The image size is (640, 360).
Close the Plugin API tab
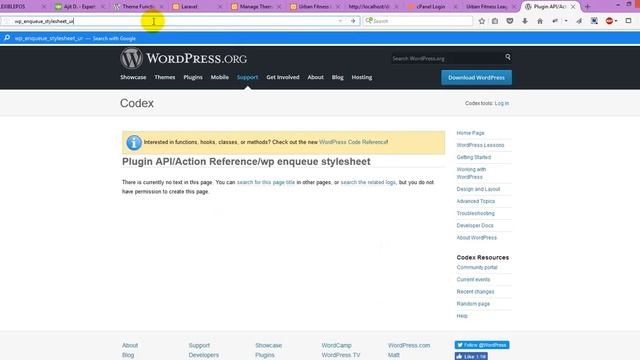tap(573, 7)
